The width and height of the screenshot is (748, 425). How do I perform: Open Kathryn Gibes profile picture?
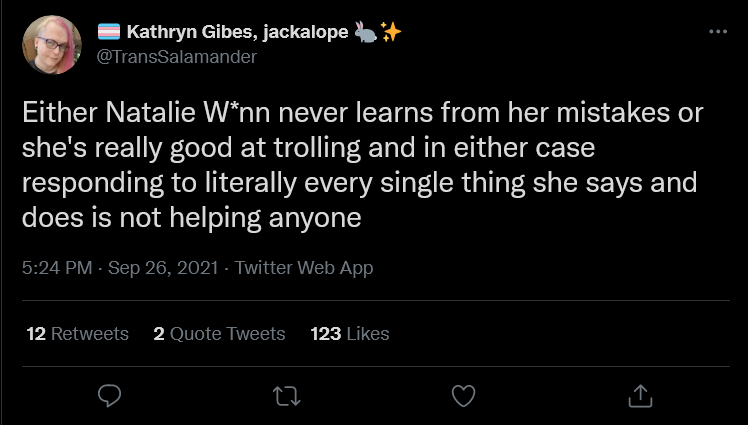[x=52, y=45]
